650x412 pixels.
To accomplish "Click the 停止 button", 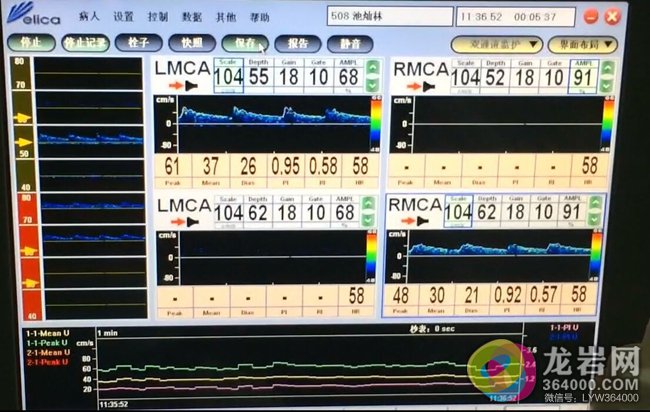I will [31, 42].
